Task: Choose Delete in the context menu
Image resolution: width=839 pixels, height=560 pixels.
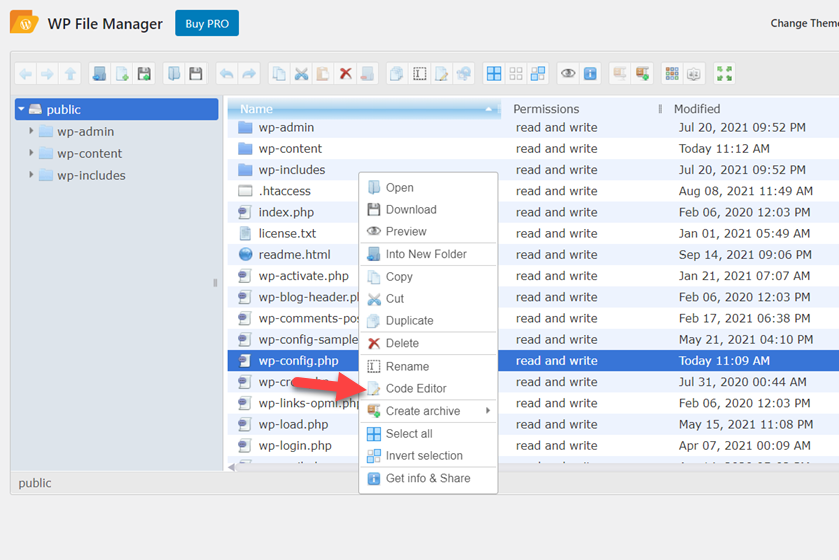Action: click(x=428, y=343)
